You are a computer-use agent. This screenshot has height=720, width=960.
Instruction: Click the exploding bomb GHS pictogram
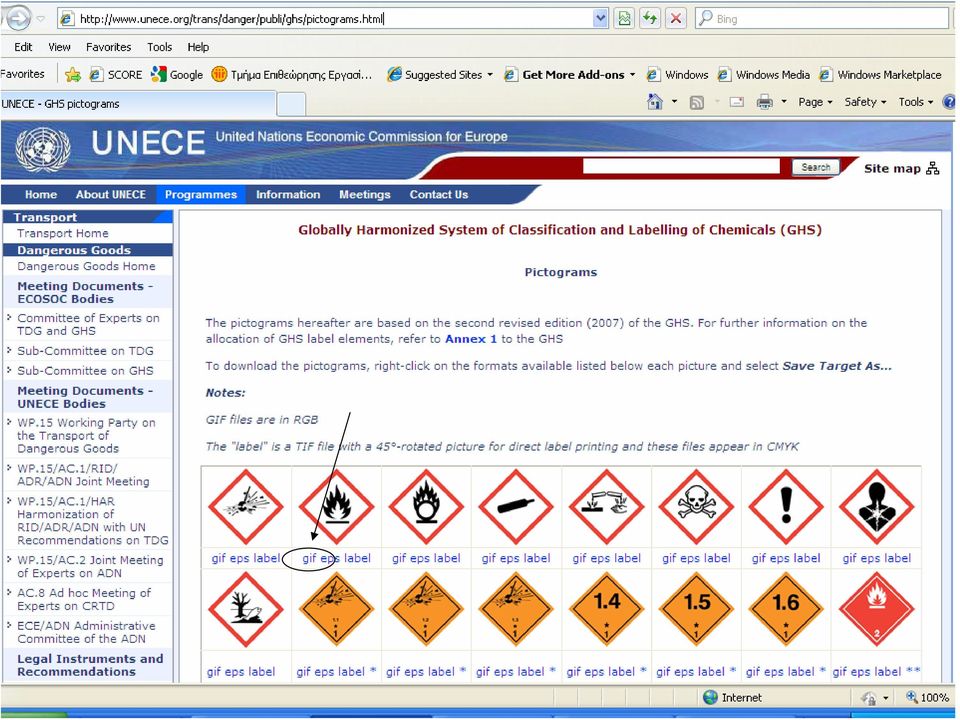click(246, 506)
